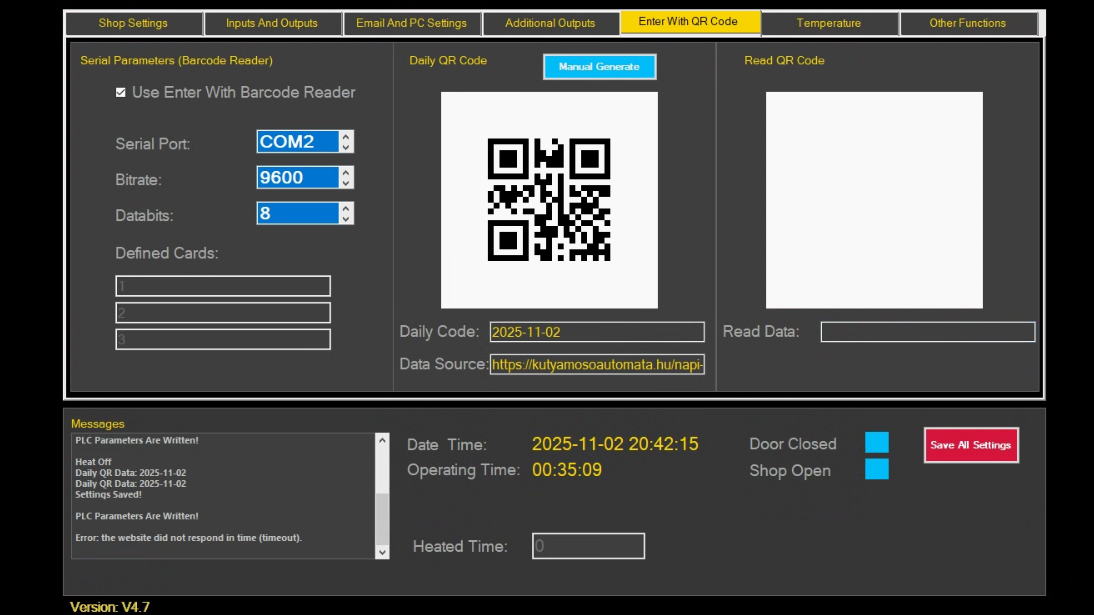The height and width of the screenshot is (615, 1094).
Task: Open the Shop Settings tab
Action: coord(133,23)
